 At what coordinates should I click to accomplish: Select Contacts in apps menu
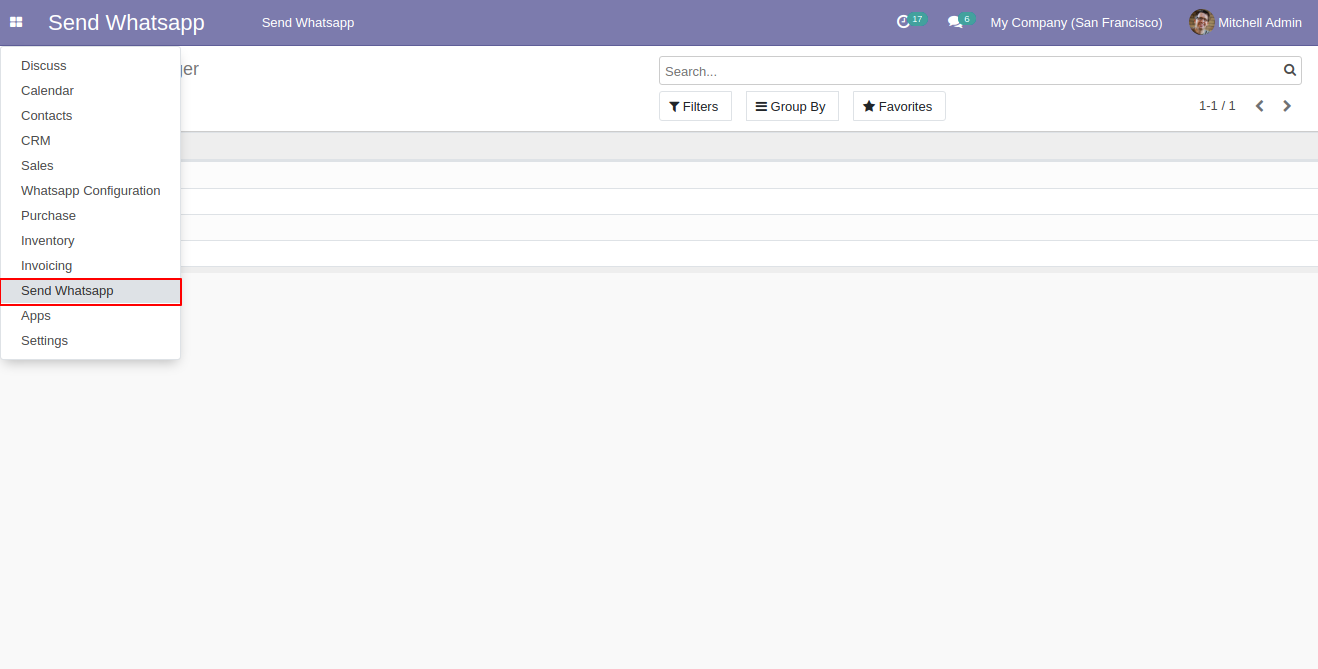(x=90, y=115)
